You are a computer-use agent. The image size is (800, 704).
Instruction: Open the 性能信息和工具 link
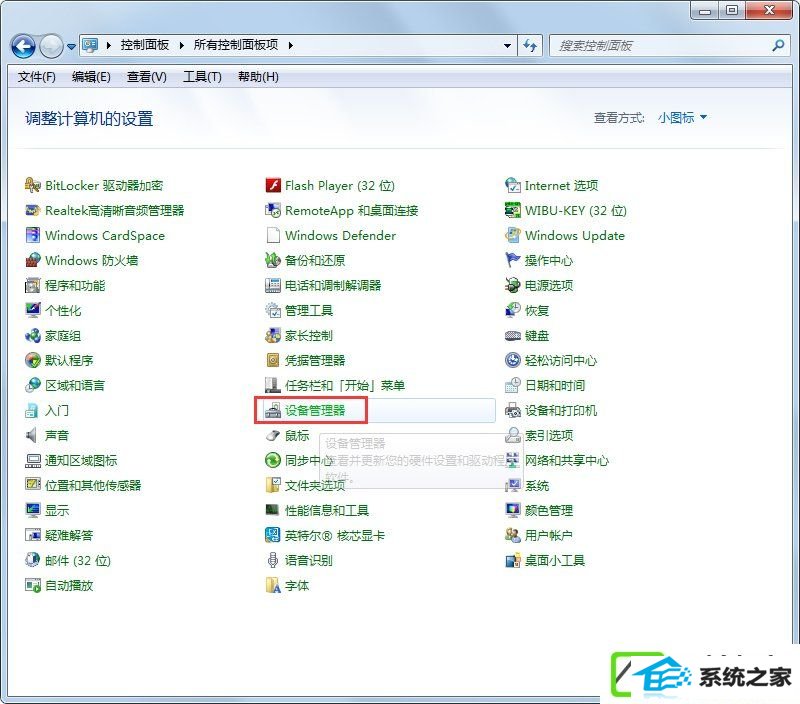click(327, 511)
